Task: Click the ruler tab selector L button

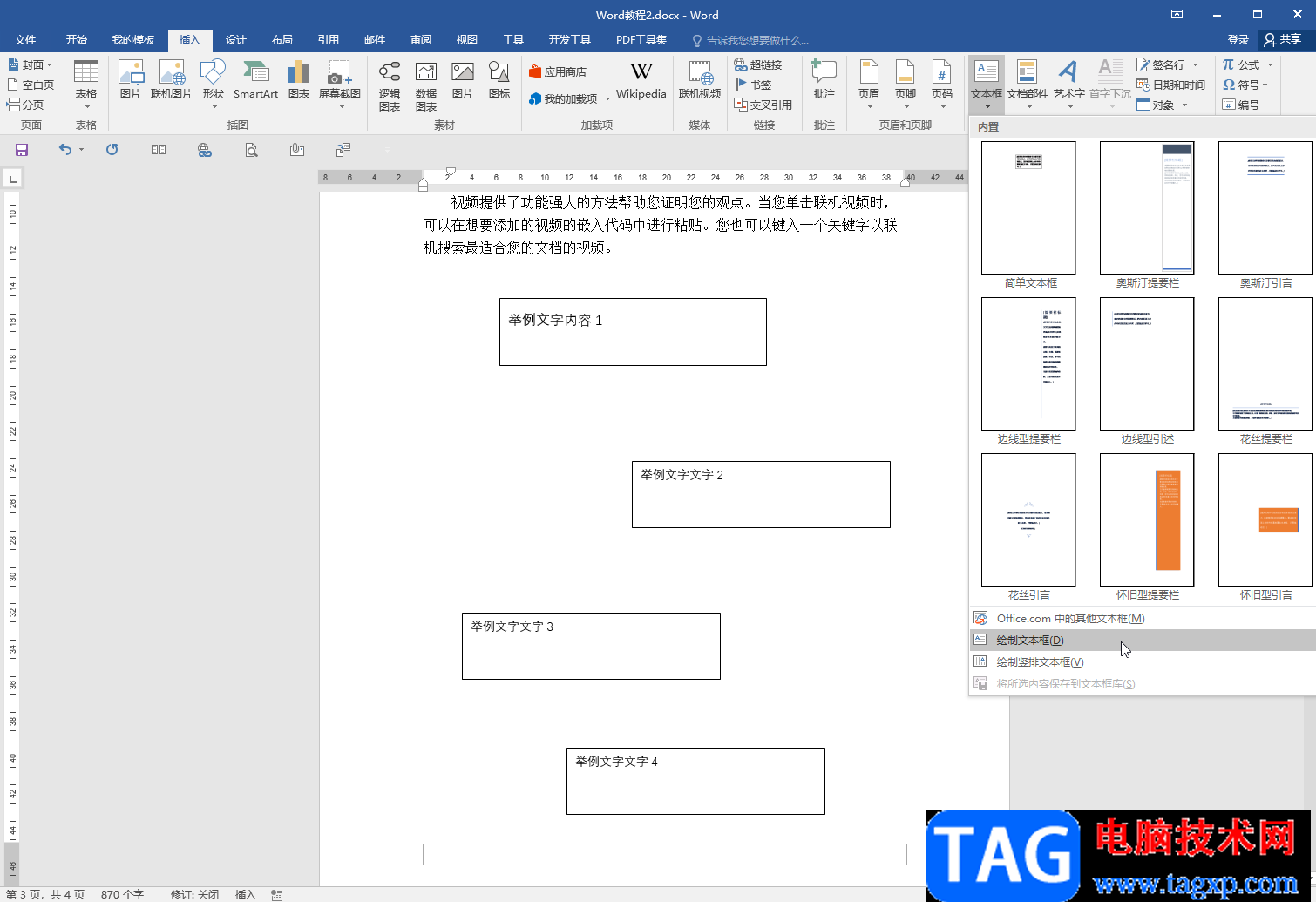Action: coord(12,180)
